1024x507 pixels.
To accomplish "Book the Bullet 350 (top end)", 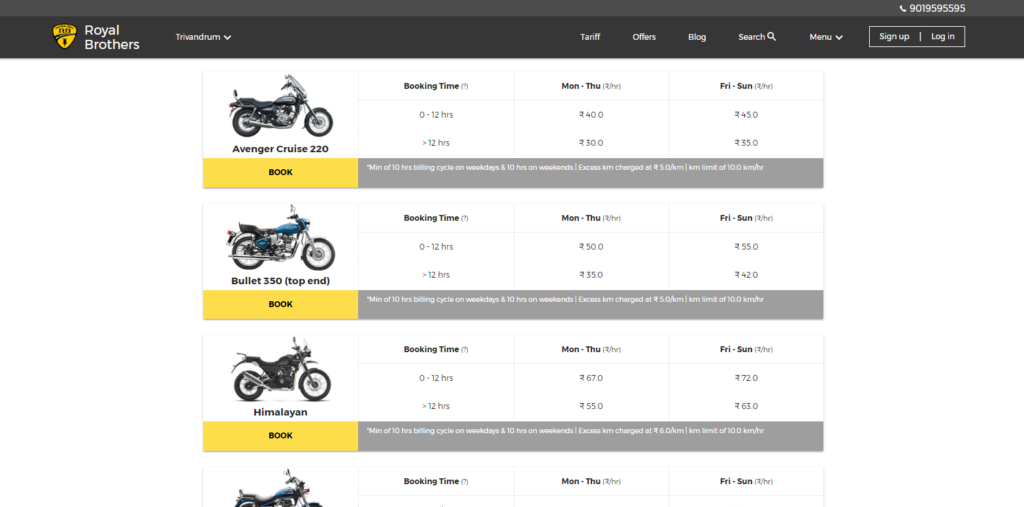I will pyautogui.click(x=280, y=304).
